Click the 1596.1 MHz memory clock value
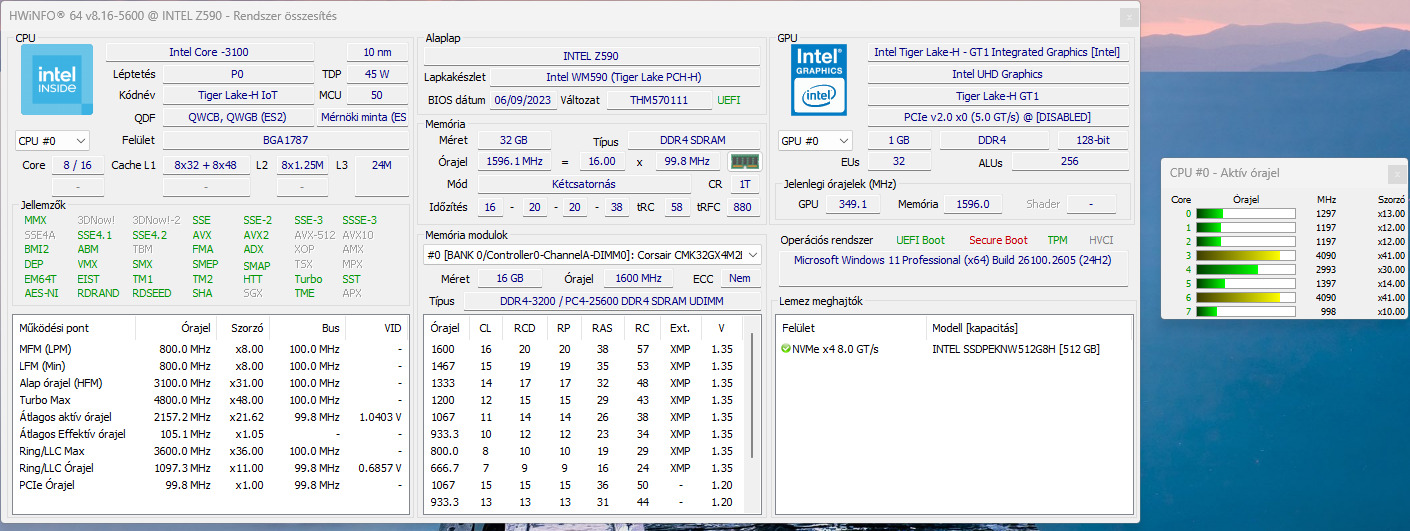This screenshot has height=531, width=1410. coord(515,161)
